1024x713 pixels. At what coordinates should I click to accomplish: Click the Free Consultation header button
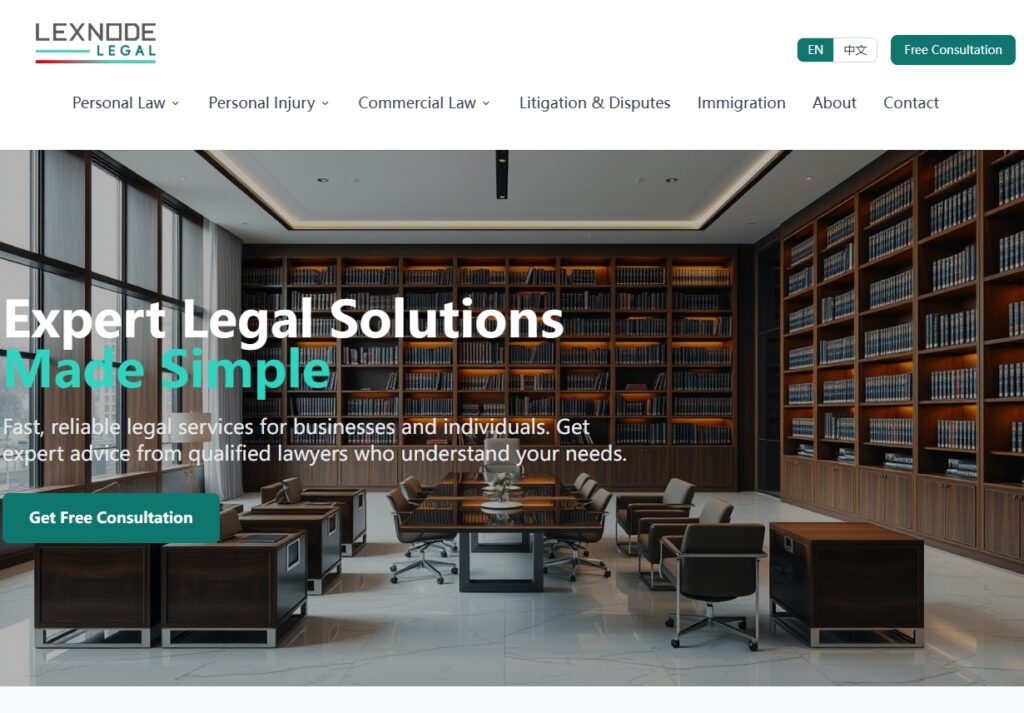pyautogui.click(x=953, y=50)
